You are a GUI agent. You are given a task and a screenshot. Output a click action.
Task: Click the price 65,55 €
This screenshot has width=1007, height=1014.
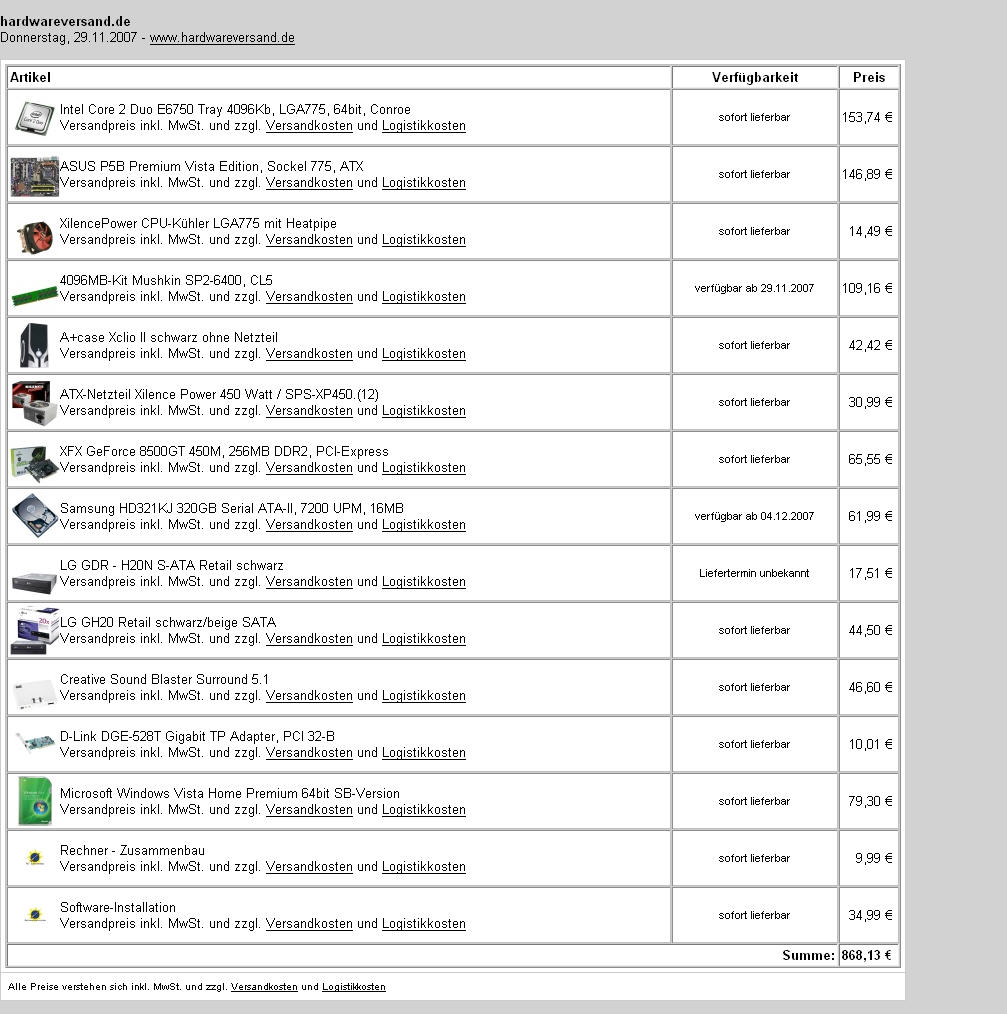click(870, 459)
